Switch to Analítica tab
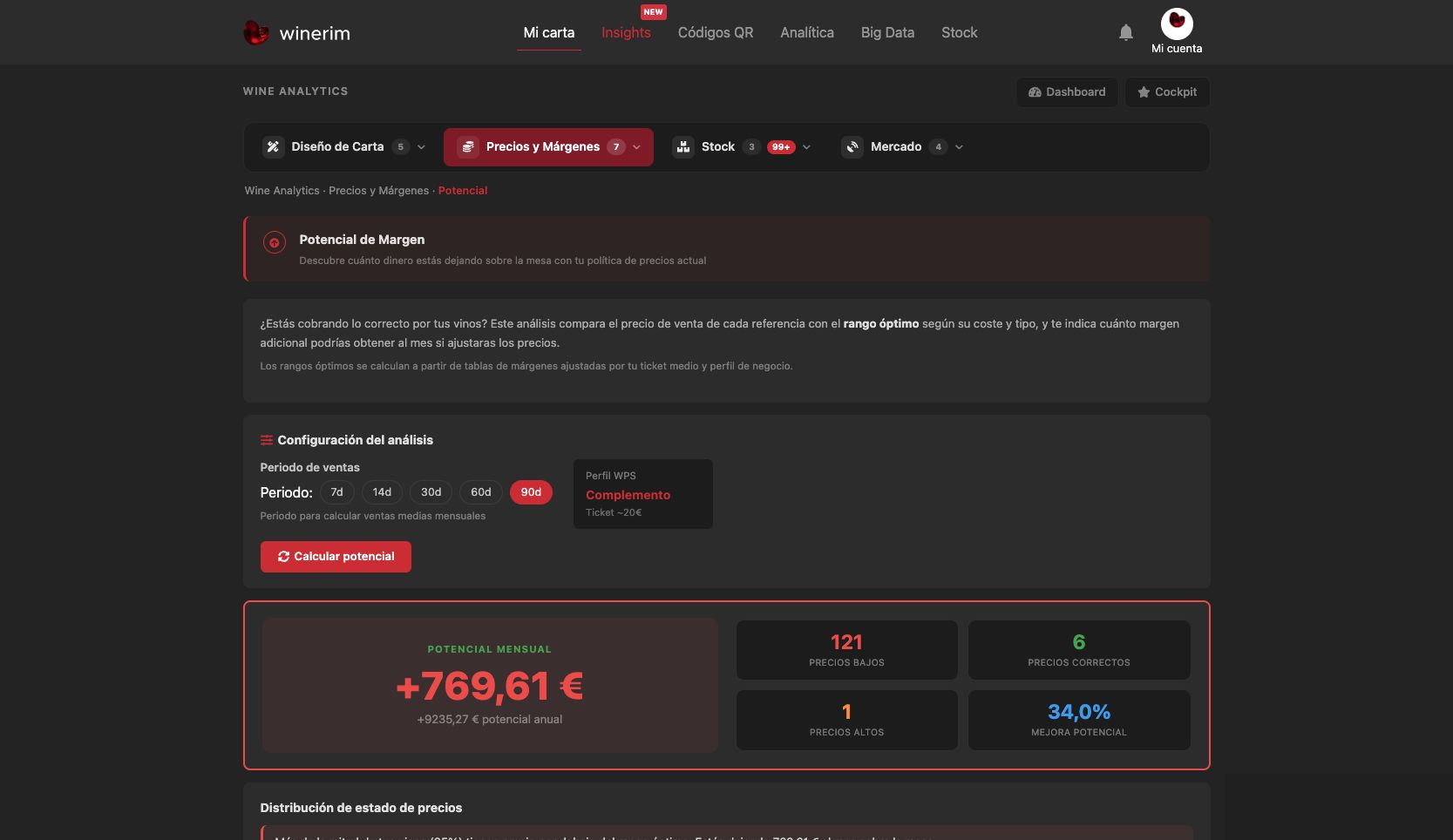 click(807, 32)
